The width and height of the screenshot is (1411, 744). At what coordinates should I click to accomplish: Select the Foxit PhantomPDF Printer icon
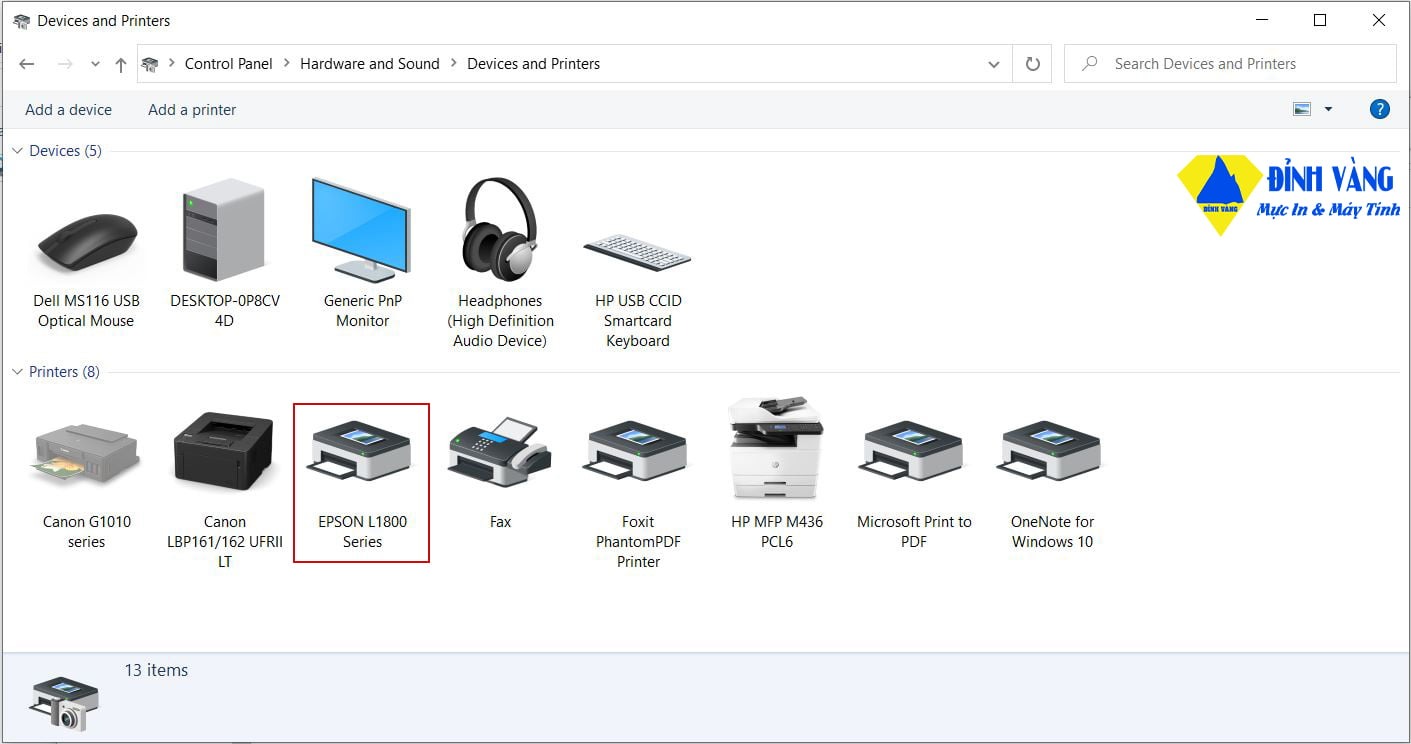tap(637, 451)
